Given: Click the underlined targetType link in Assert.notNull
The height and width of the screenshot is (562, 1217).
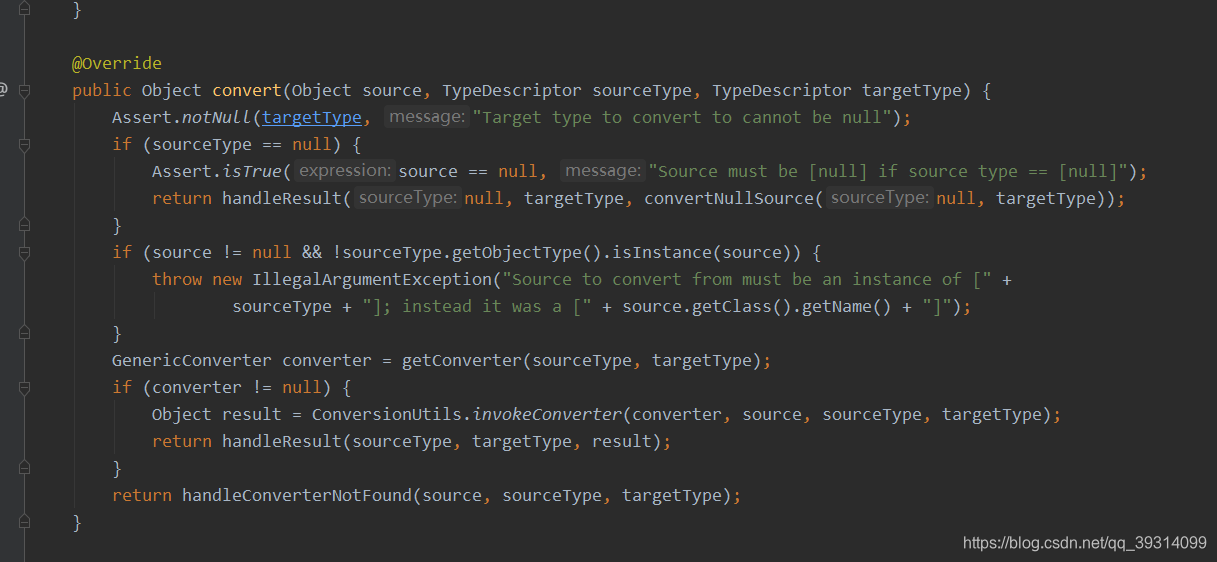Looking at the screenshot, I should tap(312, 117).
